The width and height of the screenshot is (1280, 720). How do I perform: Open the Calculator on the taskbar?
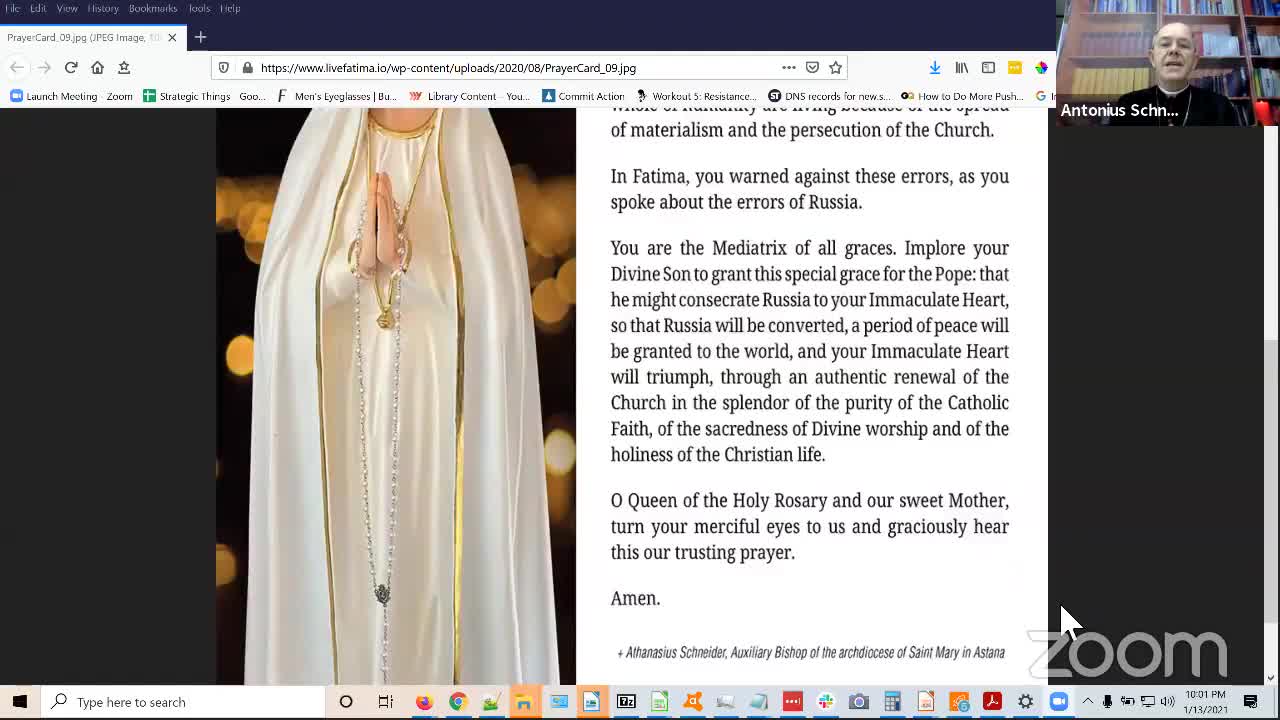point(892,702)
